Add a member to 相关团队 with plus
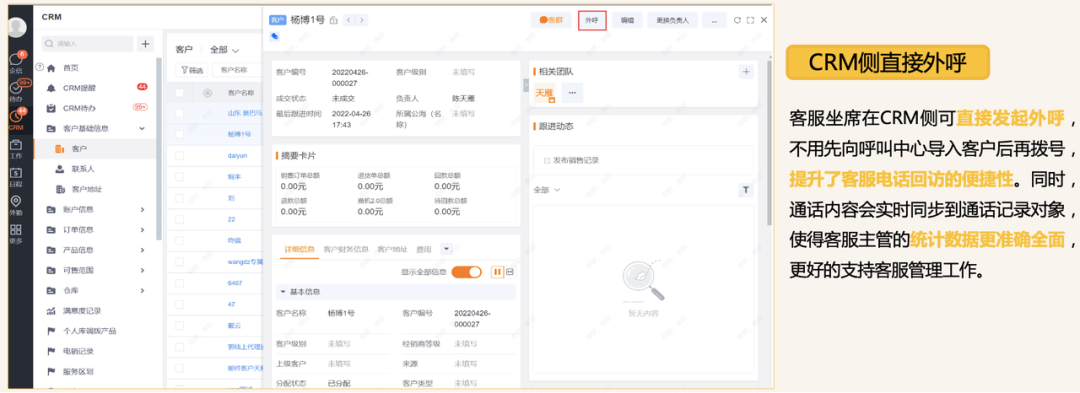Image resolution: width=1080 pixels, height=393 pixels. 746,72
